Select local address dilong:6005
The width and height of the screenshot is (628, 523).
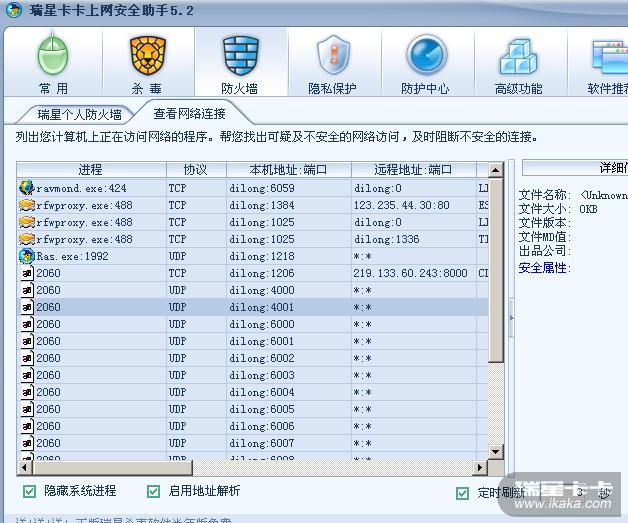pos(262,409)
